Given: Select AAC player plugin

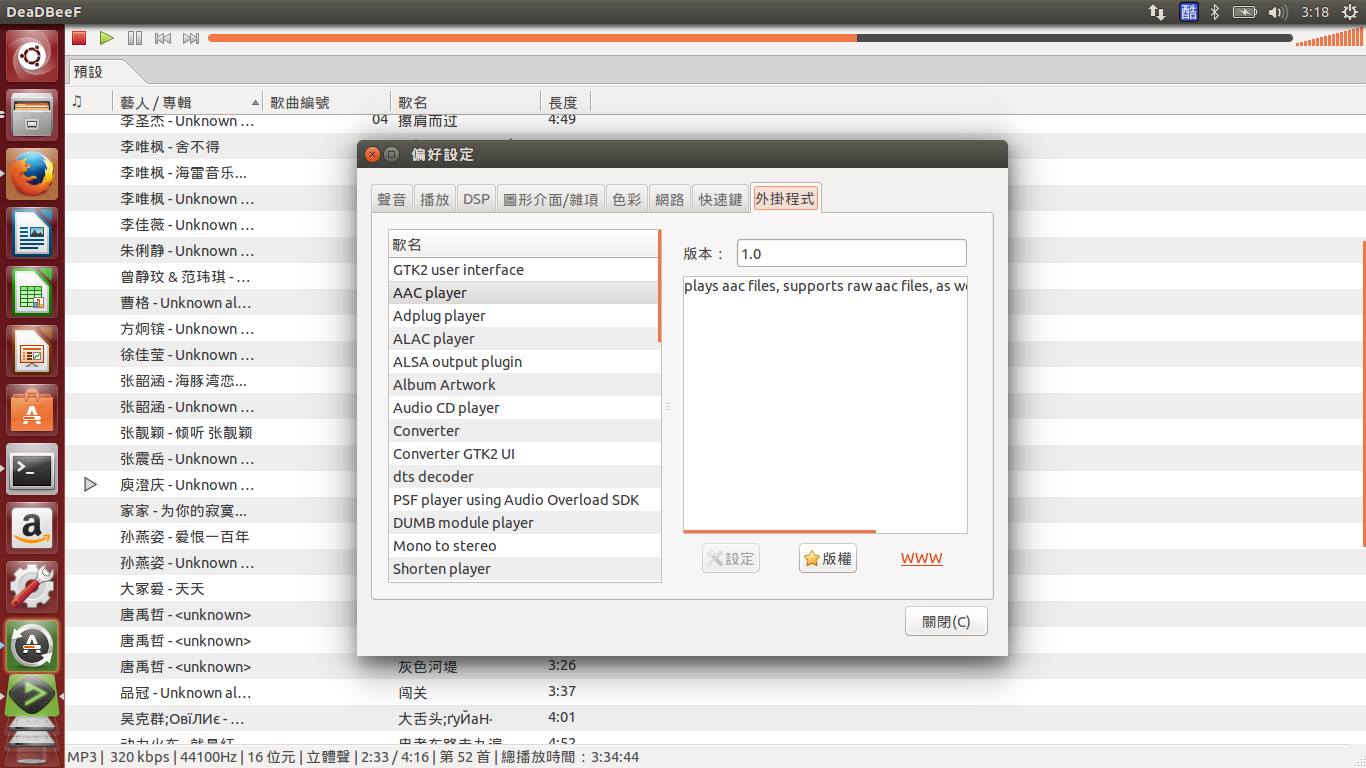Looking at the screenshot, I should coord(524,293).
